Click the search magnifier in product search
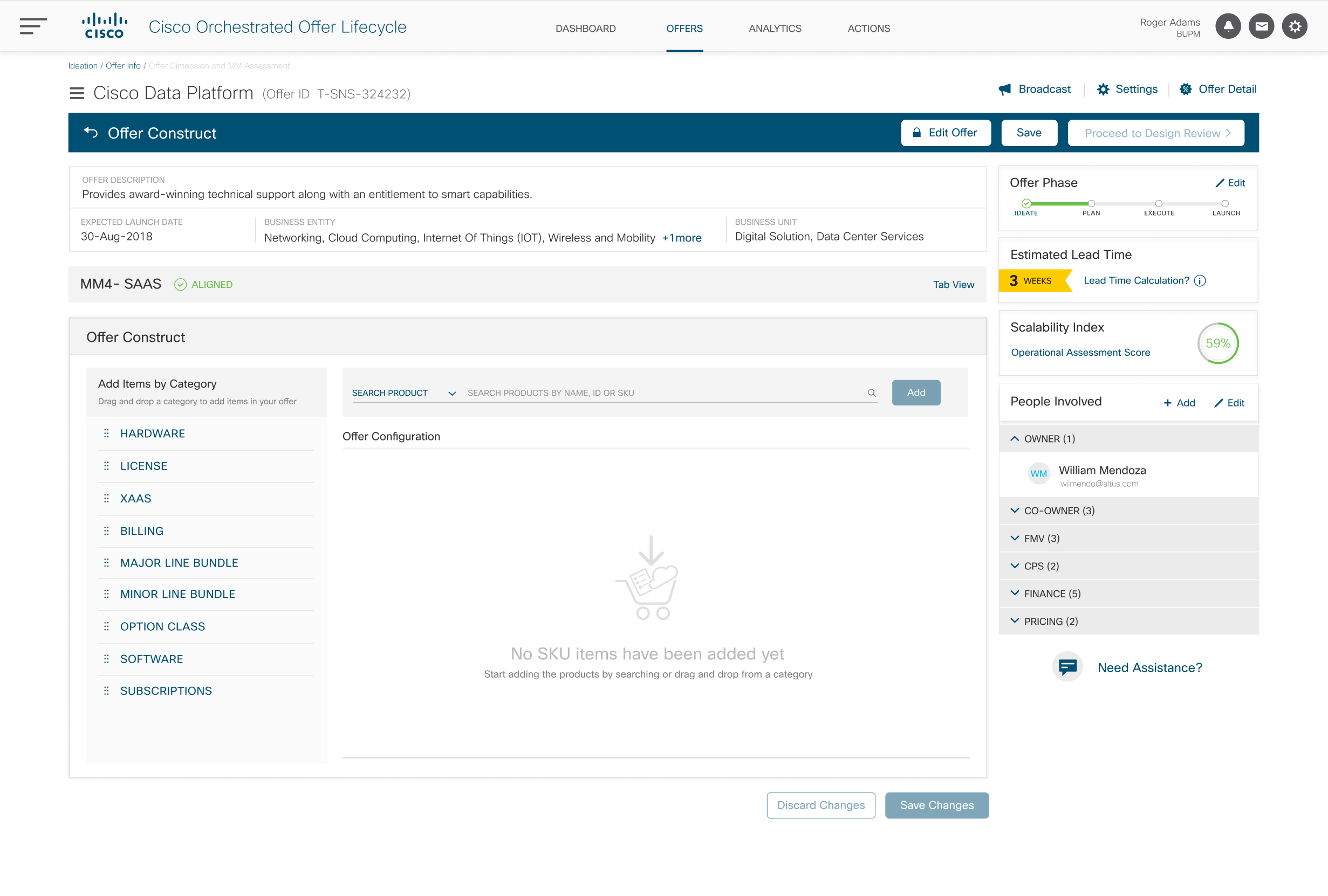The height and width of the screenshot is (896, 1328). pos(872,393)
